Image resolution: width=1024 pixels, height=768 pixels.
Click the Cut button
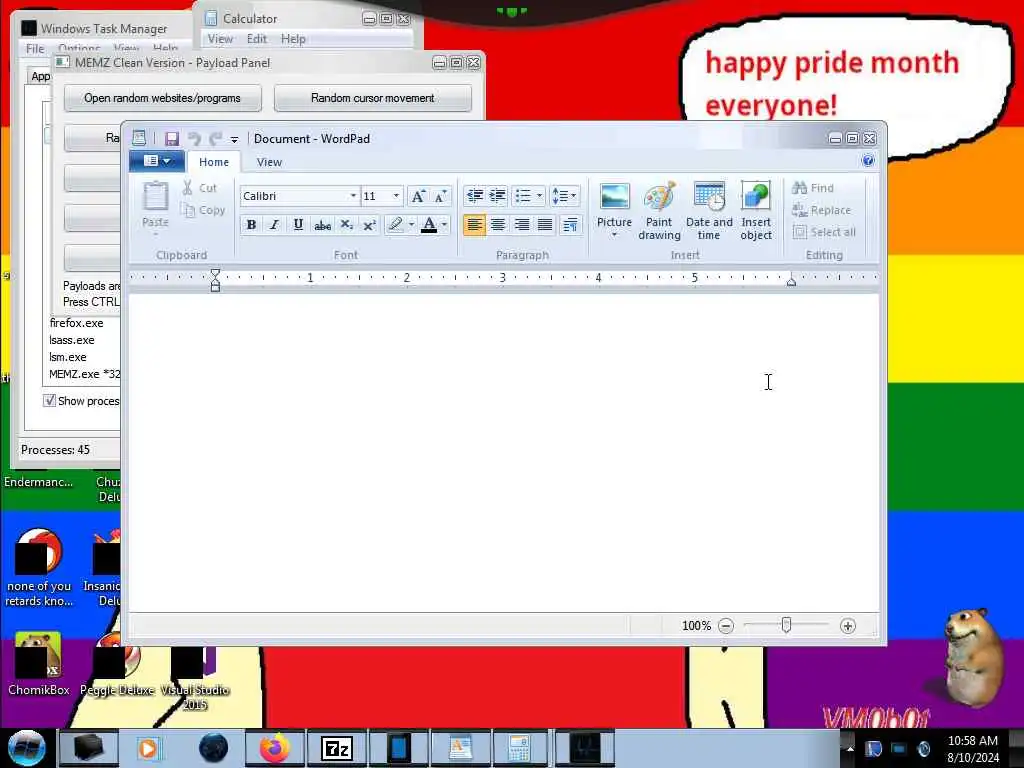click(x=200, y=188)
